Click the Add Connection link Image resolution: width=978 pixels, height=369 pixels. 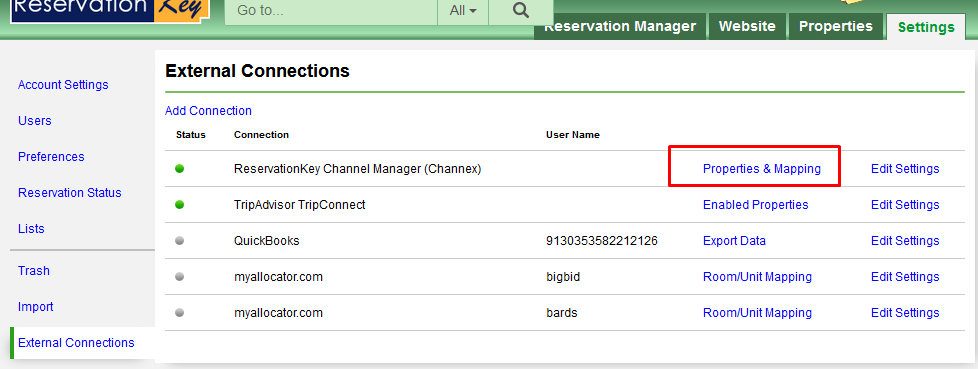208,111
